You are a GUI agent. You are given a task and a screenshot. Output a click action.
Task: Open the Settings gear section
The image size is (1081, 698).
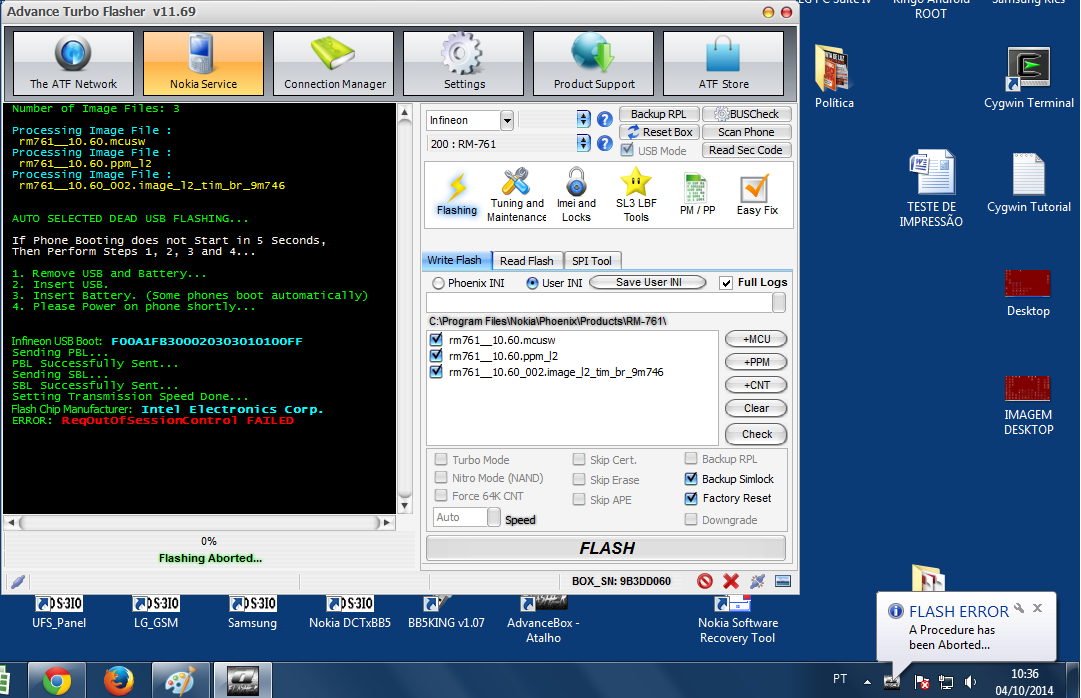click(x=464, y=63)
